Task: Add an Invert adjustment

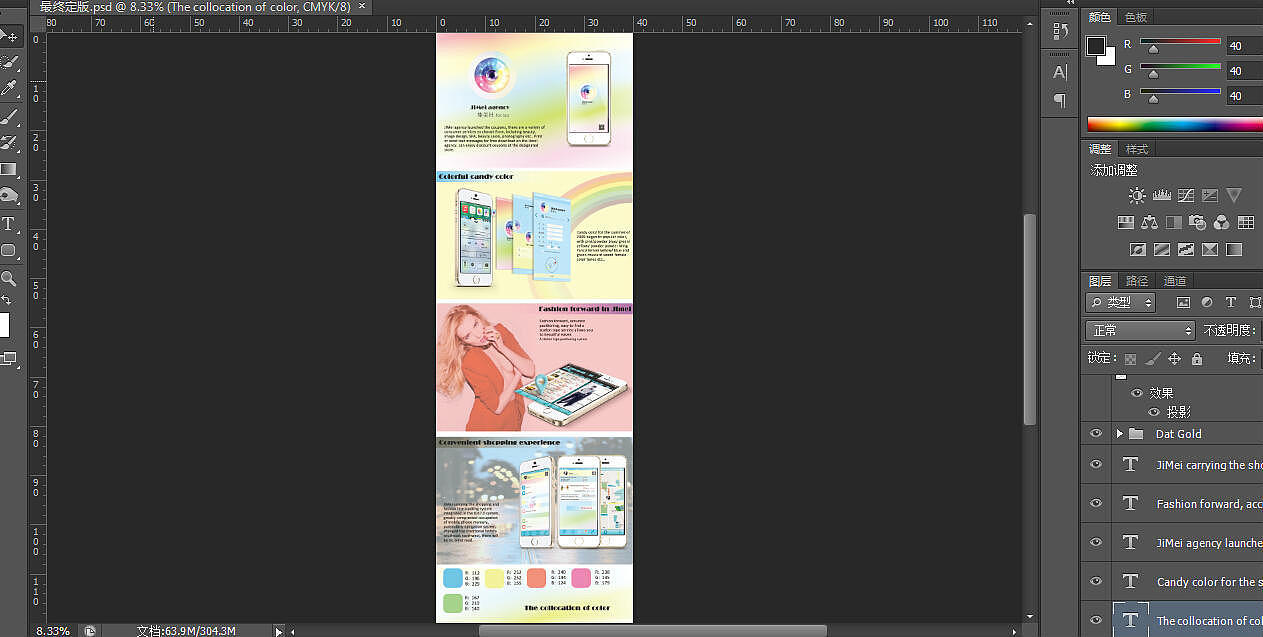Action: pos(1137,250)
